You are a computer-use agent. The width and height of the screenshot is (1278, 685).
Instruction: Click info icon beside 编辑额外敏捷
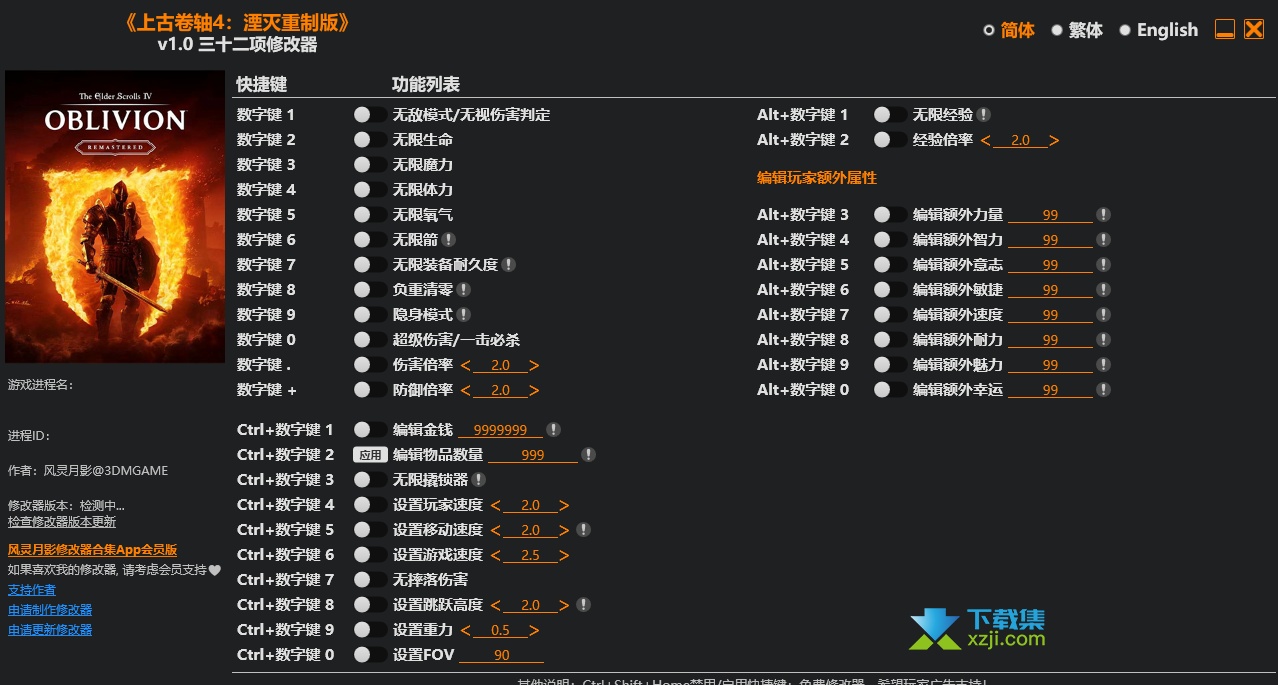click(1104, 290)
